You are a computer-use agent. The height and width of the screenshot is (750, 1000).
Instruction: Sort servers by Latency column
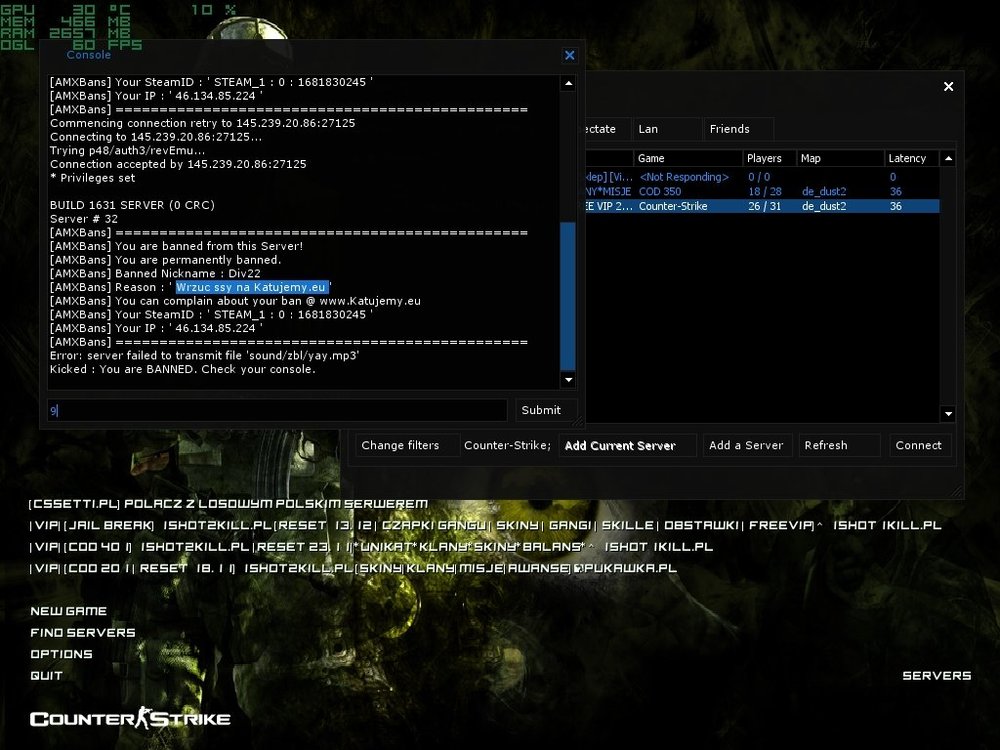[x=911, y=158]
